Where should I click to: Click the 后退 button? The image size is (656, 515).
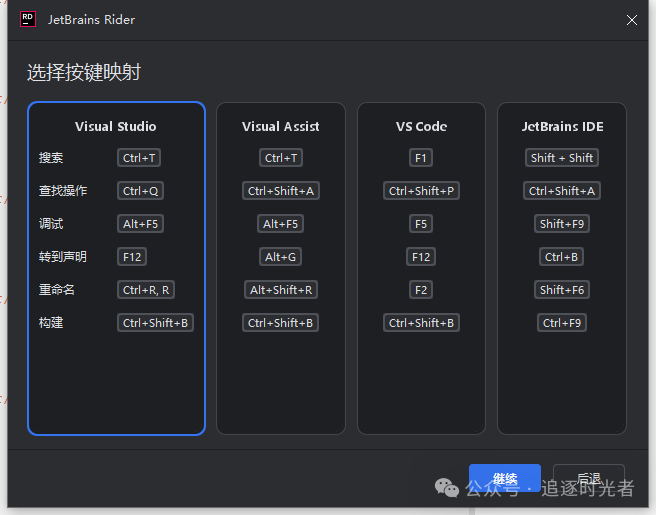589,478
